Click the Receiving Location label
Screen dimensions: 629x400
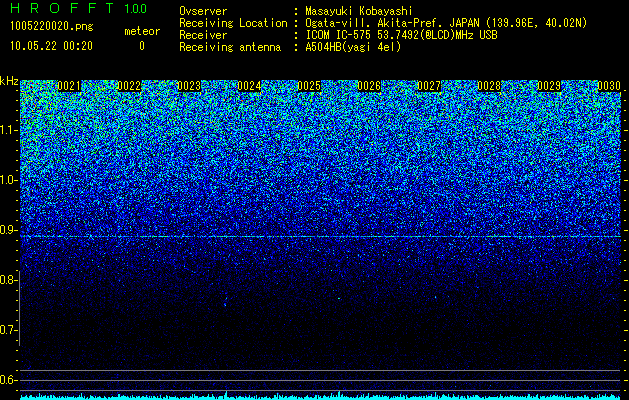pyautogui.click(x=233, y=23)
